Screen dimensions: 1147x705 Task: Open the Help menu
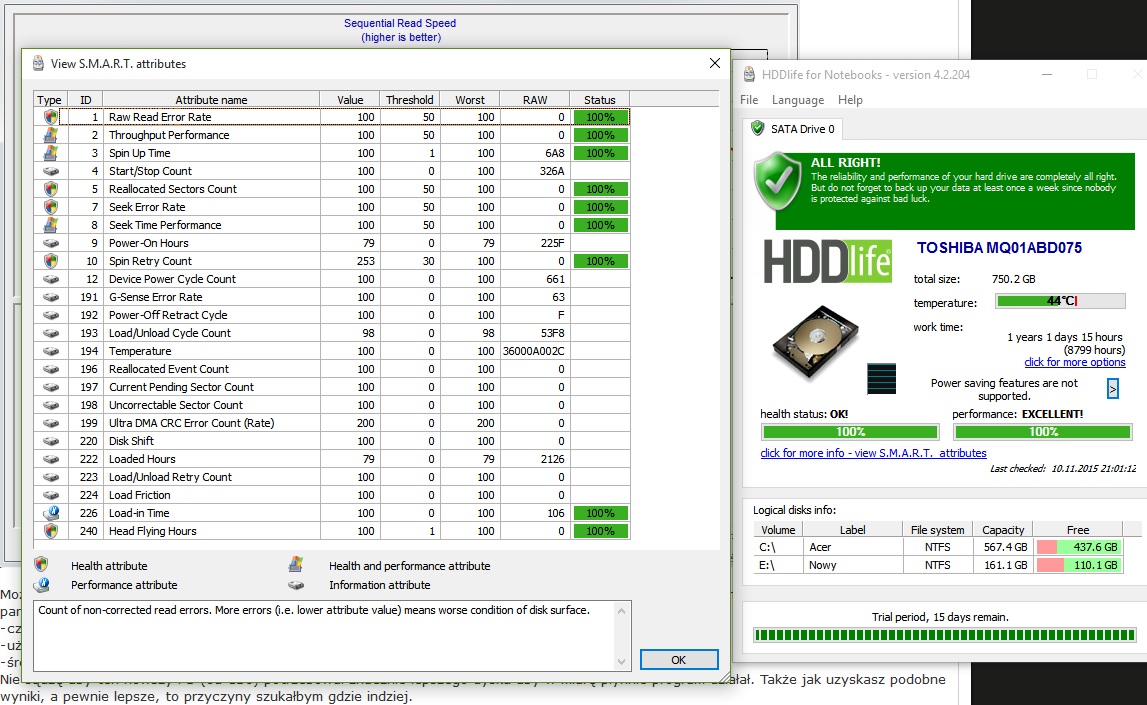click(x=850, y=100)
